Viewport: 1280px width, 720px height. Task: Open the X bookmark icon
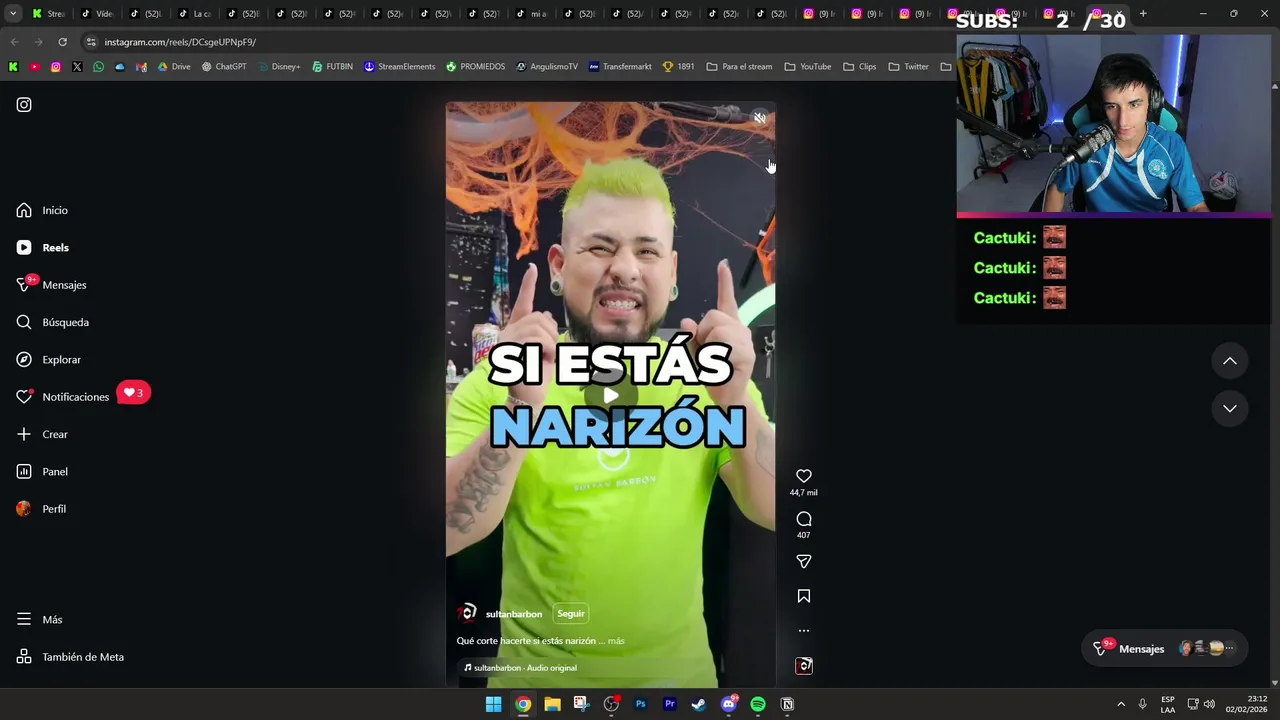click(x=77, y=67)
